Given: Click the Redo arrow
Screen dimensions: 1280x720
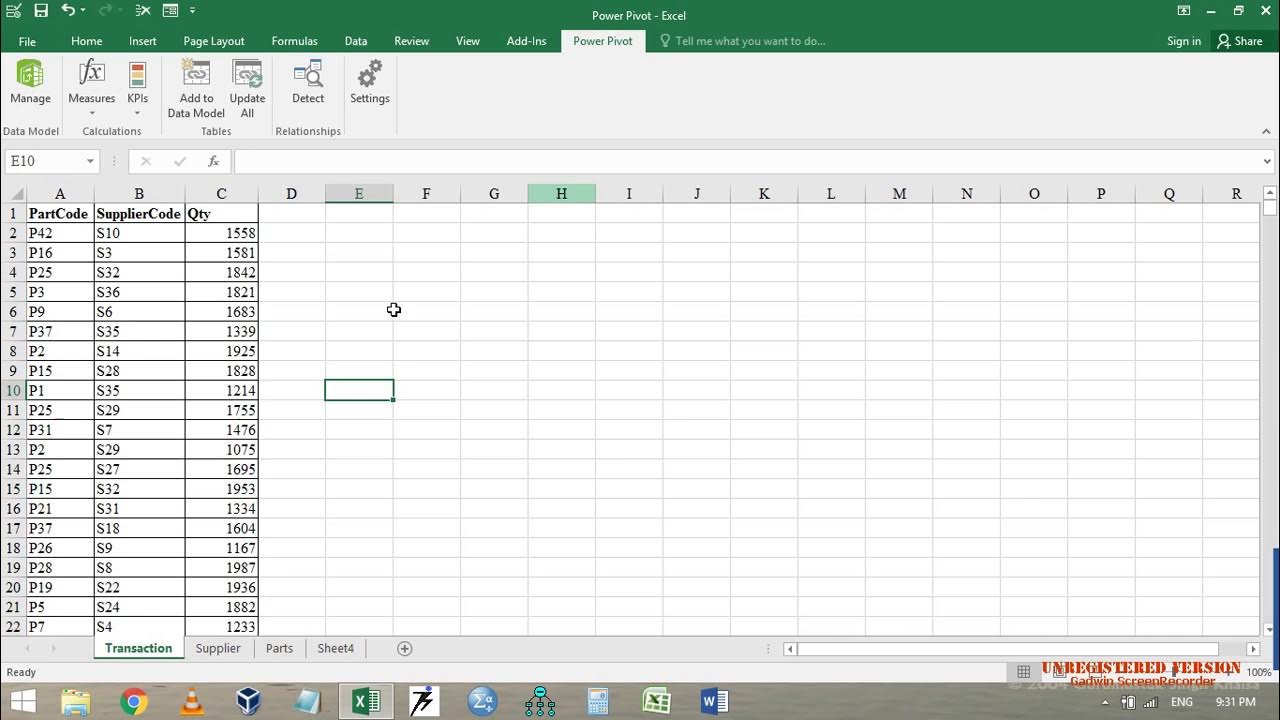Looking at the screenshot, I should click(105, 11).
